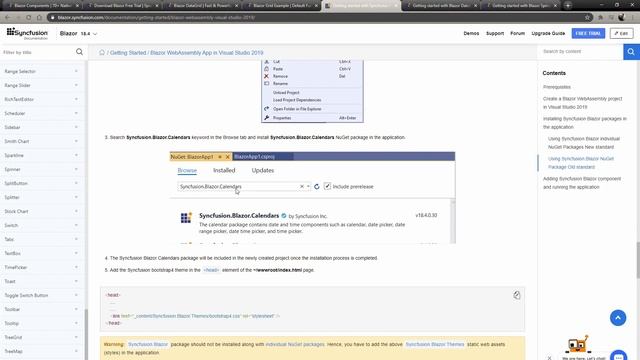Open the TimePicker sidebar item
This screenshot has height=360, width=640.
click(41, 267)
